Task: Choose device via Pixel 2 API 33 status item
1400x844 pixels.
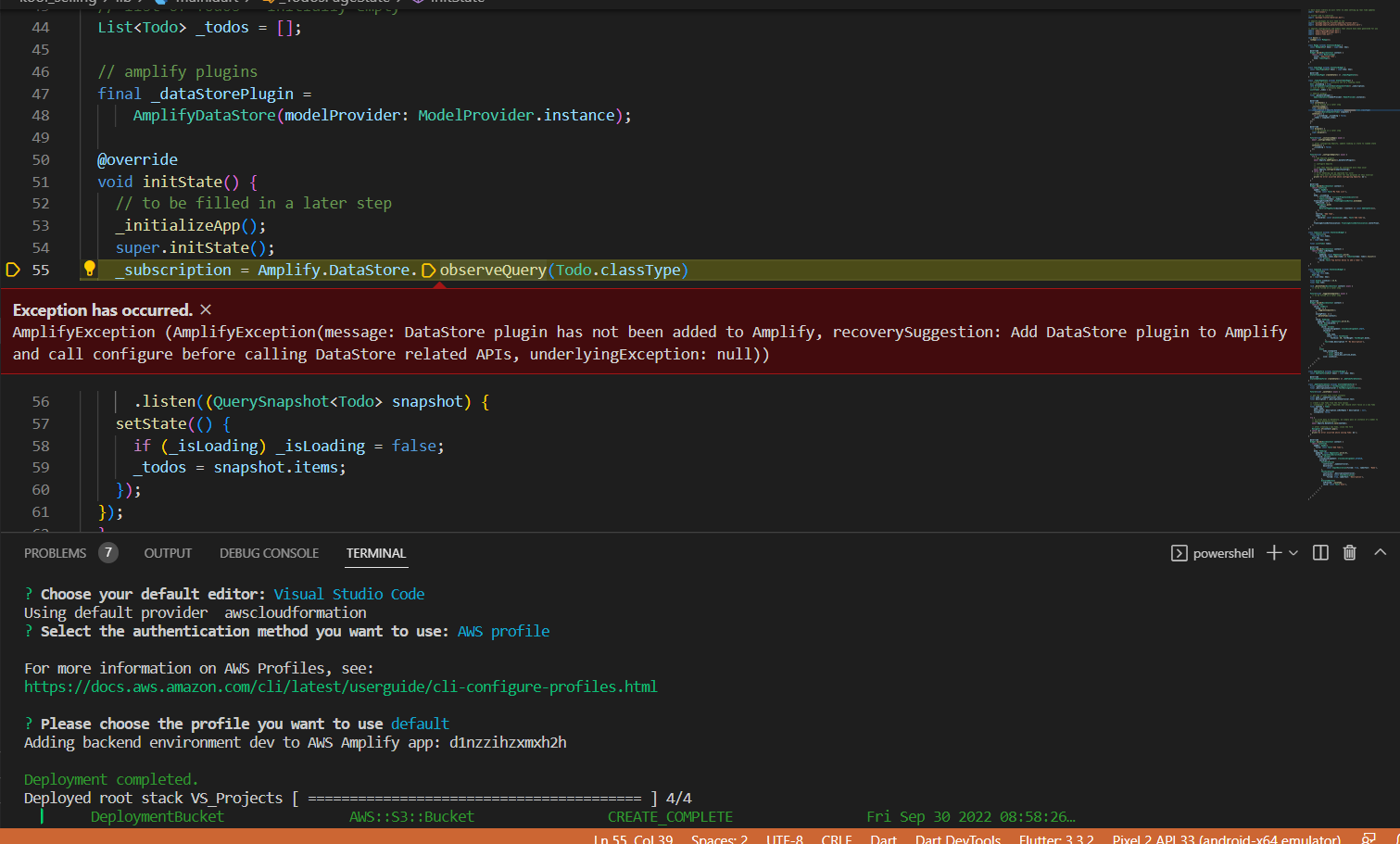Action: coord(1226,839)
